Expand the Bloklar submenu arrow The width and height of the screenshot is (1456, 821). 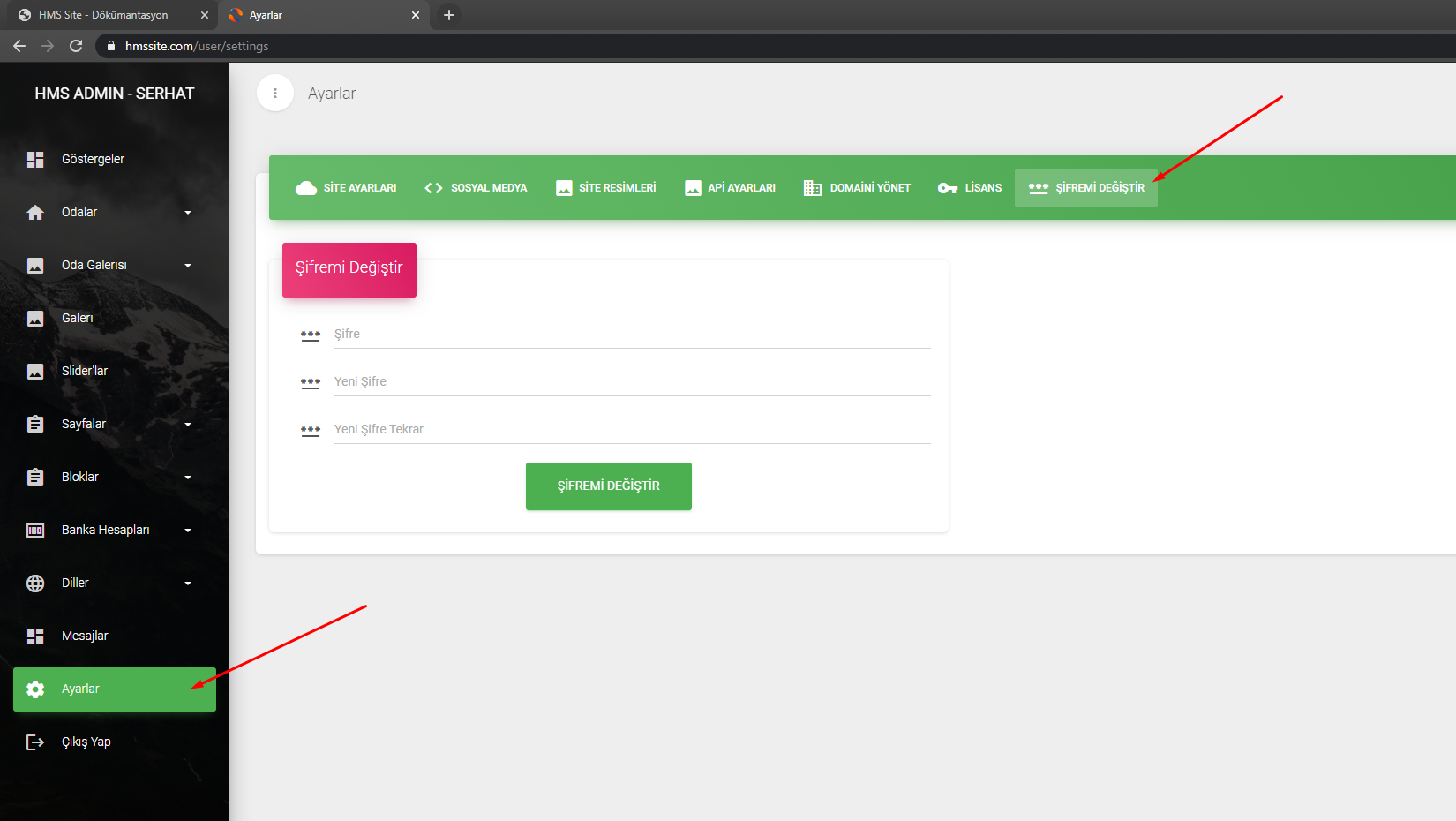point(188,478)
